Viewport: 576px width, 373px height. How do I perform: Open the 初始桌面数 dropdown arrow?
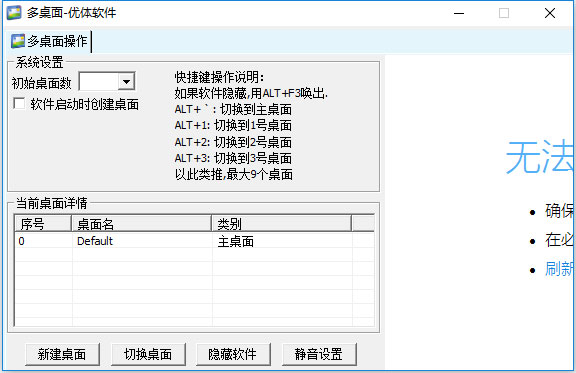click(126, 82)
